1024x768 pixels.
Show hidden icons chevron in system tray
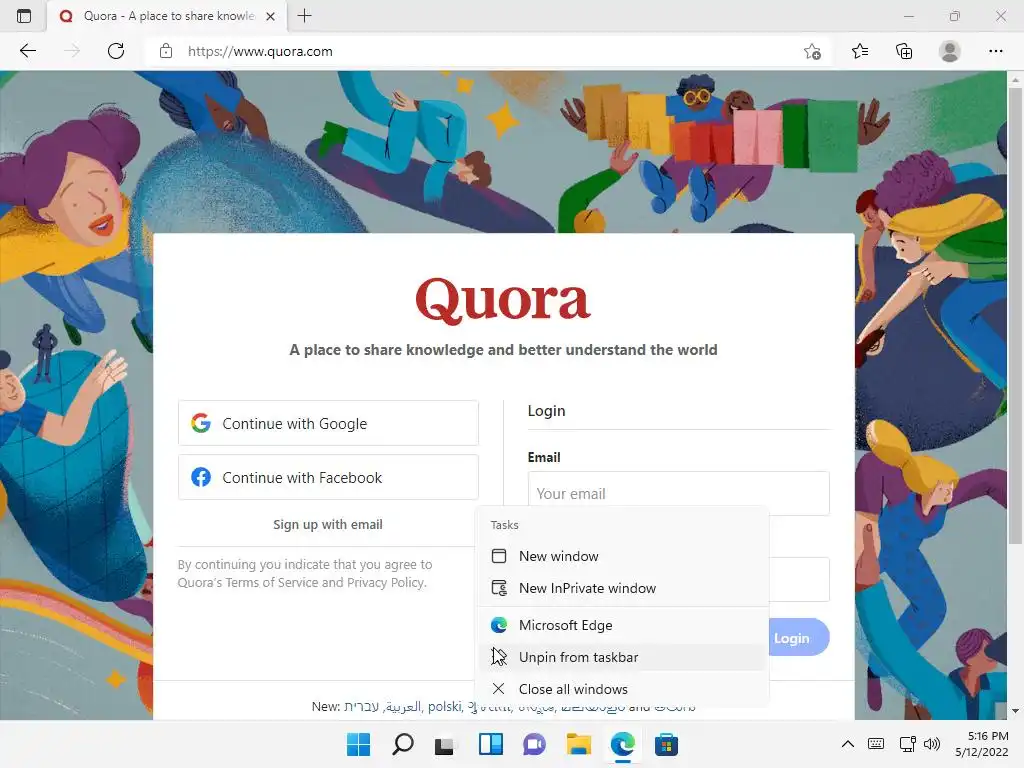[848, 744]
